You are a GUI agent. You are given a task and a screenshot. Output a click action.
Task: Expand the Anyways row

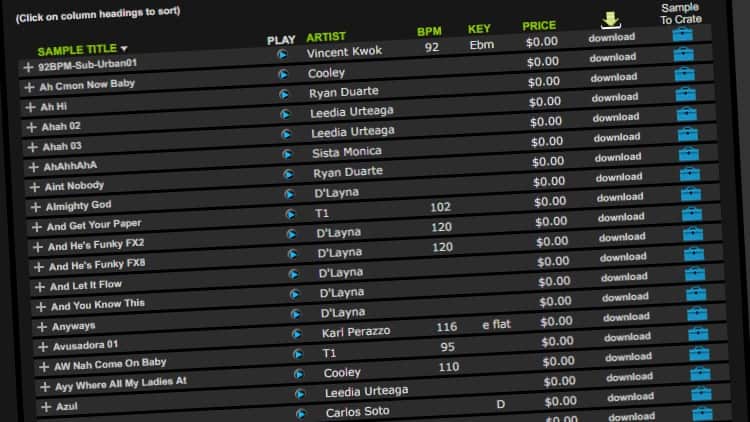[42, 327]
